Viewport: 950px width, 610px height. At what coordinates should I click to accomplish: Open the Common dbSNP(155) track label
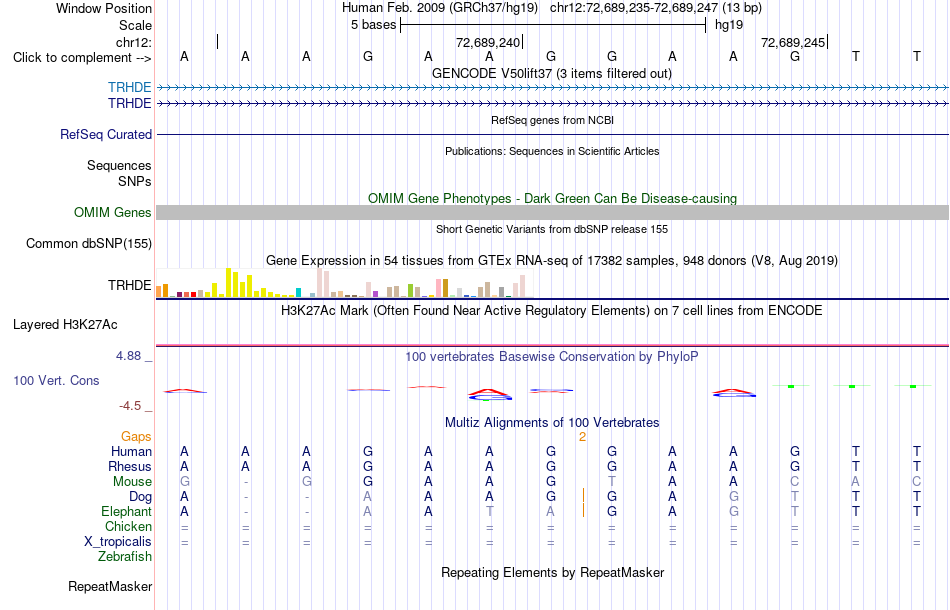click(89, 244)
